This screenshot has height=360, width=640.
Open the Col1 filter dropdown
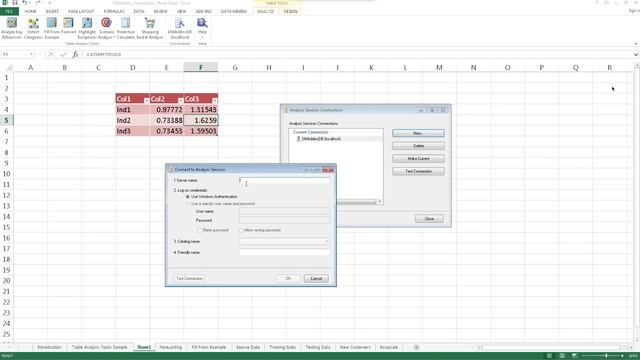[x=146, y=100]
